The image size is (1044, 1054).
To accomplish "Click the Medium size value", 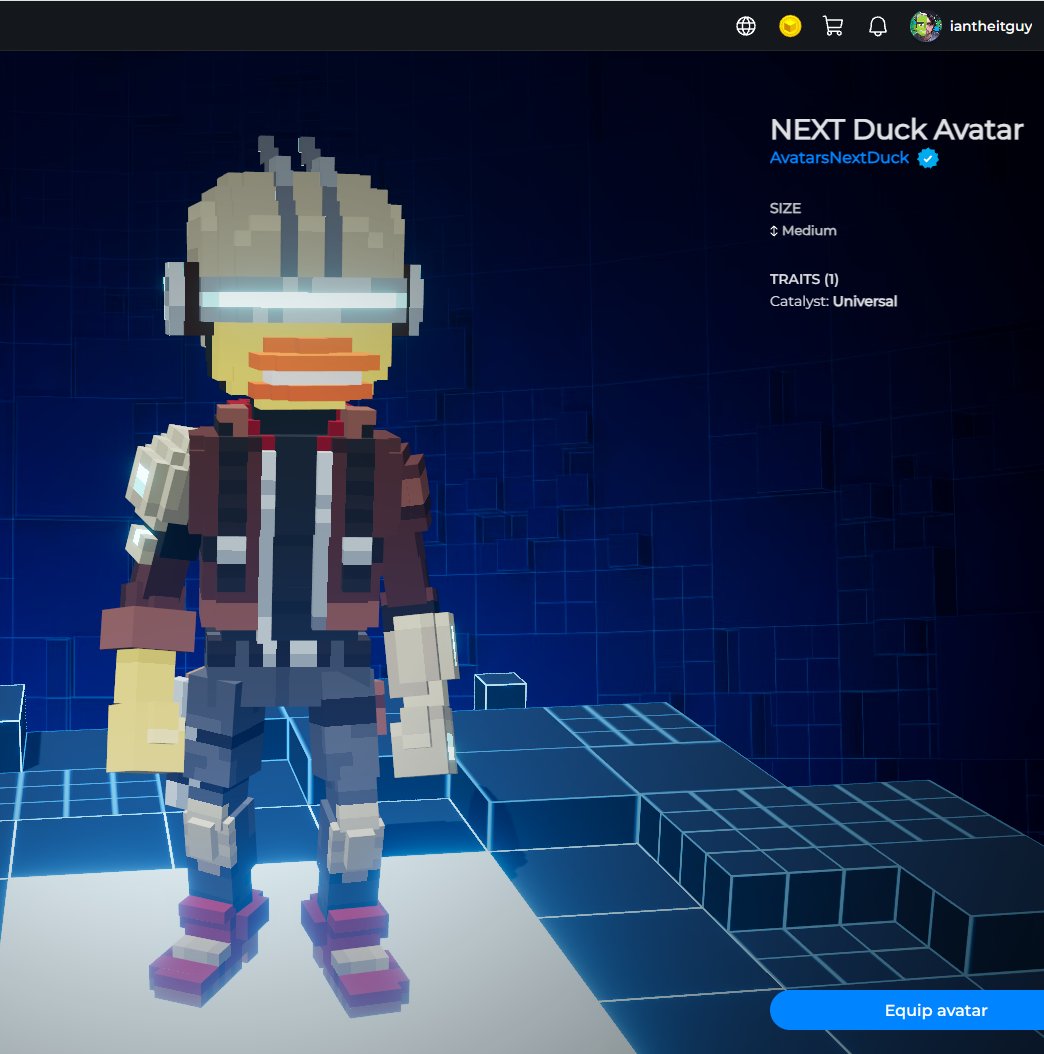I will [x=809, y=231].
